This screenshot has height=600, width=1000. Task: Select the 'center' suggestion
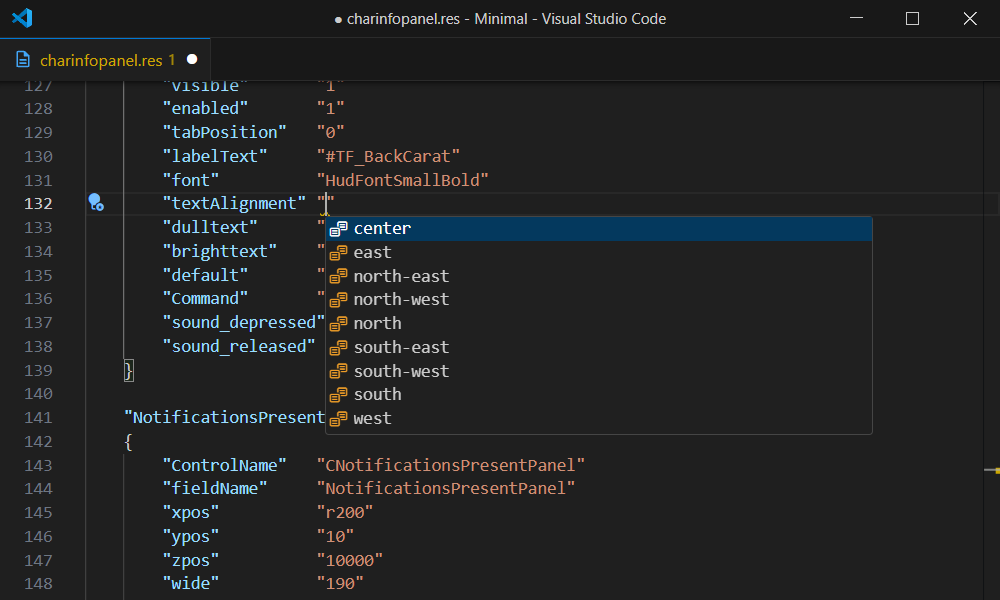click(599, 228)
